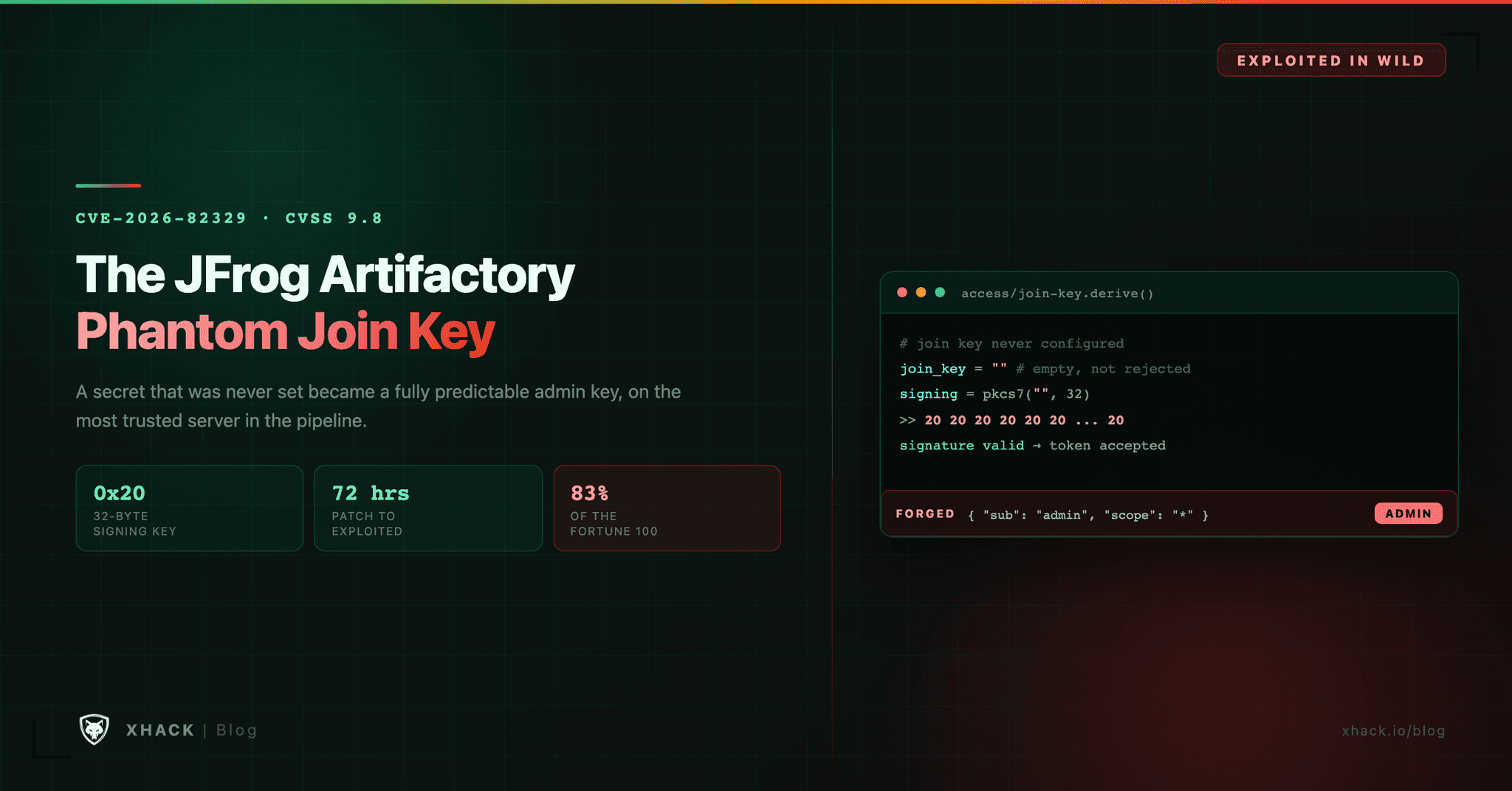Click the comment "# join key never configured"
The image size is (1512, 791).
click(x=1011, y=343)
